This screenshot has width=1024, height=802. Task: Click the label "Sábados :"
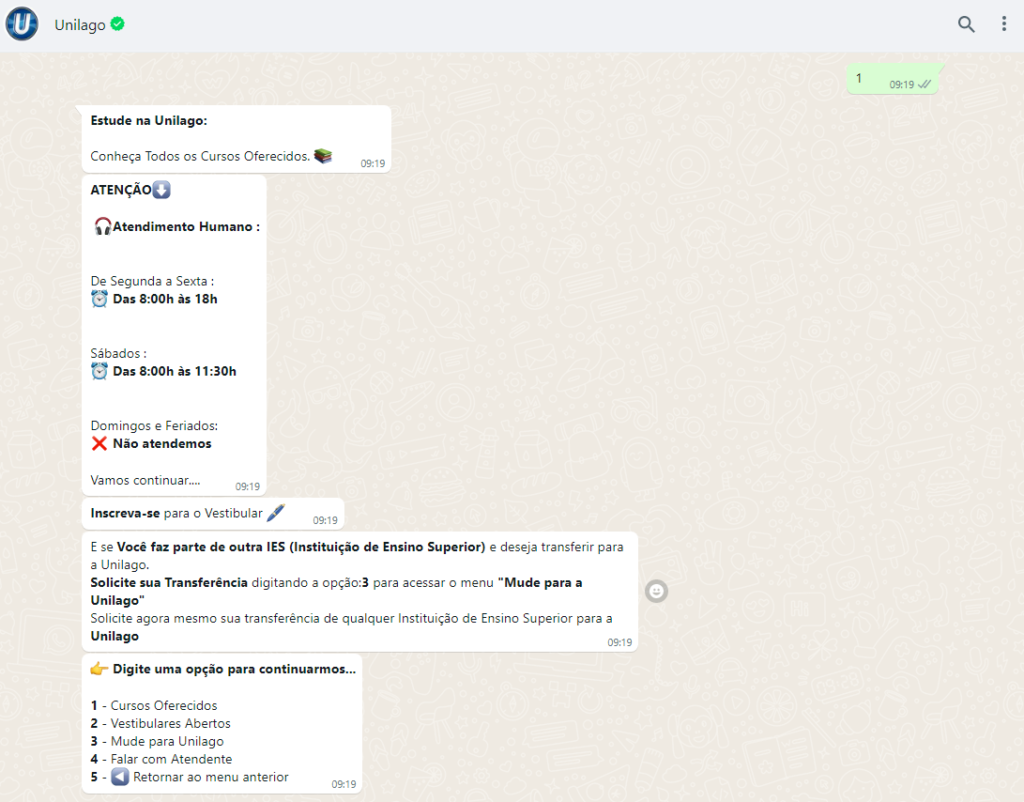118,353
